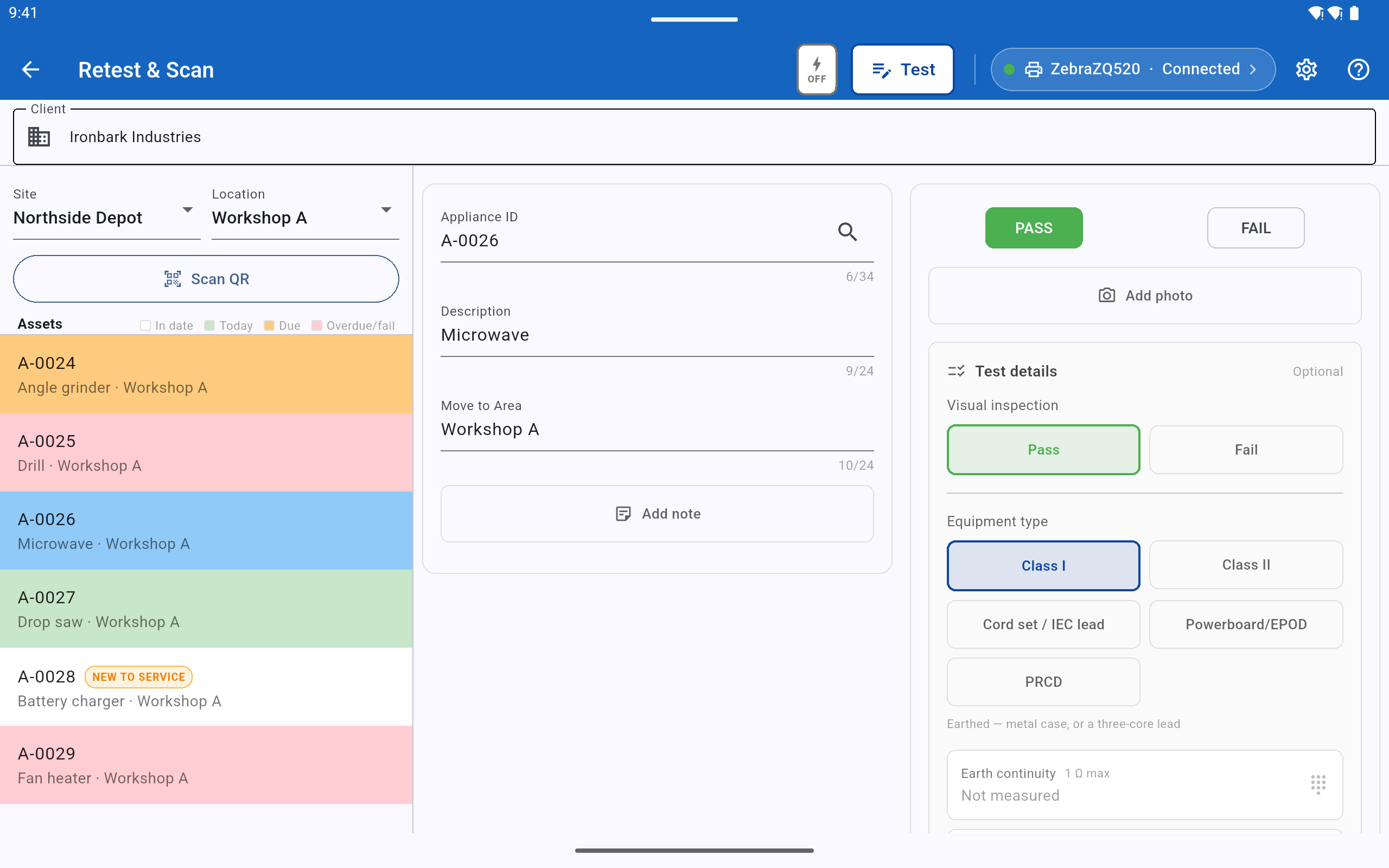This screenshot has height=868, width=1389.
Task: Open ZebraZQ520 printer connection status
Action: [x=1132, y=69]
